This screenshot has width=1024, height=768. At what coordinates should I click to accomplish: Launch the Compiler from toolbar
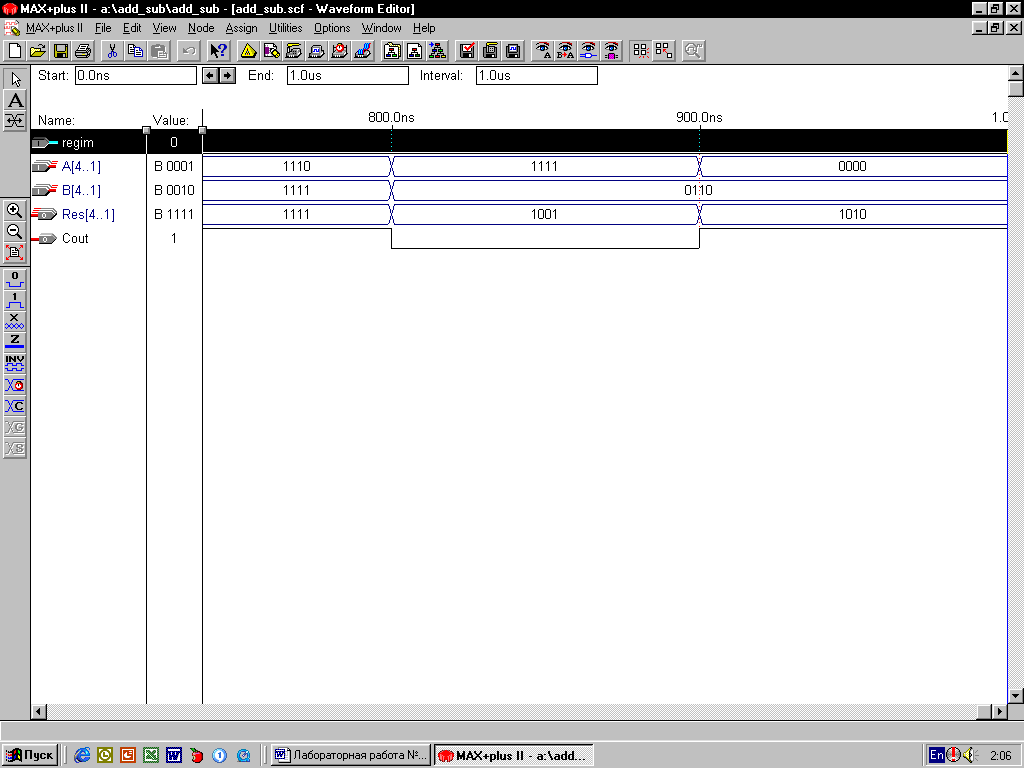pyautogui.click(x=294, y=51)
